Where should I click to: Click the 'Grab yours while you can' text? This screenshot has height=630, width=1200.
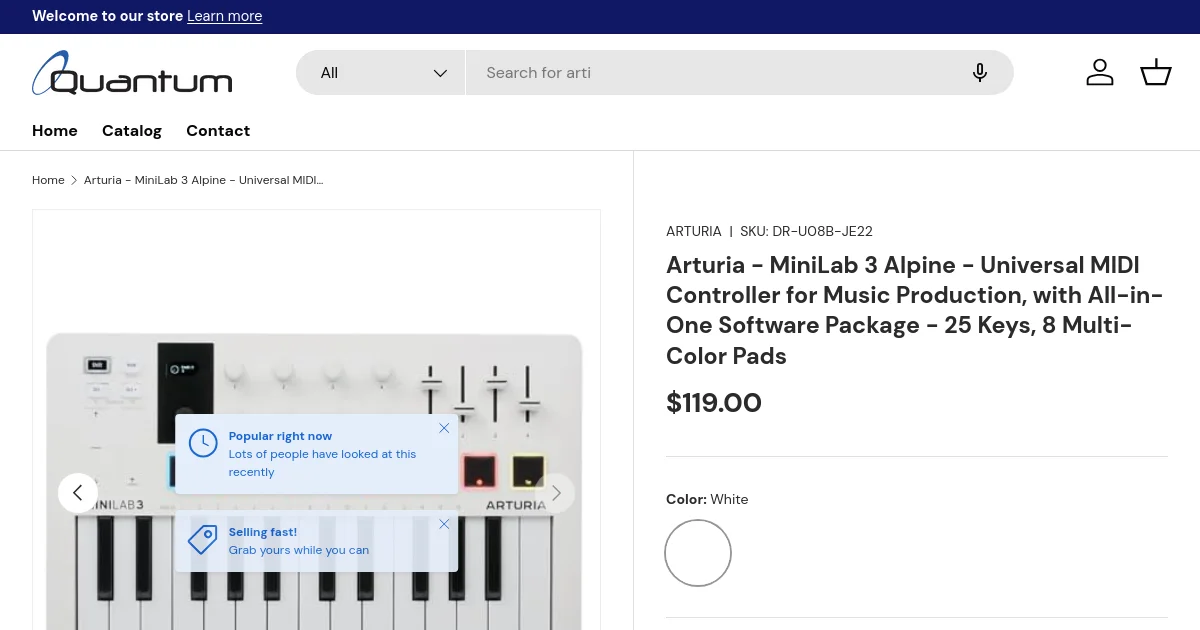(x=299, y=550)
